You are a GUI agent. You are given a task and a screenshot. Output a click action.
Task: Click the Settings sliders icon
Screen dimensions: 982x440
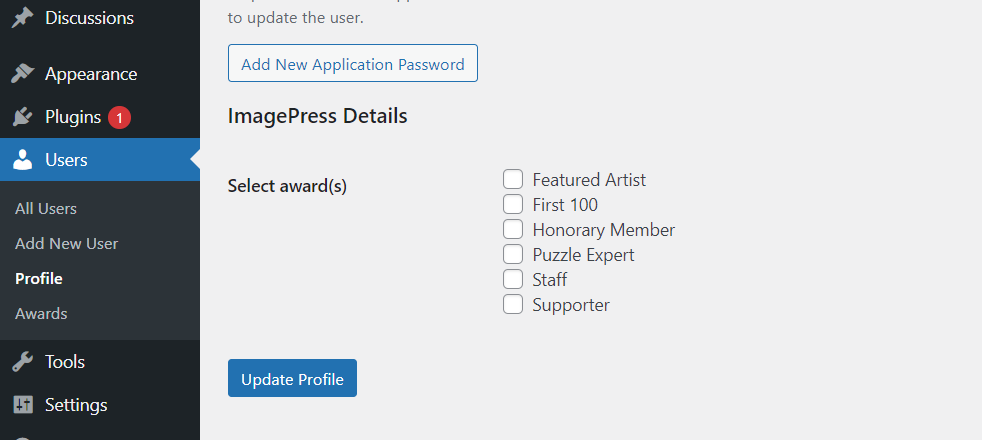23,405
